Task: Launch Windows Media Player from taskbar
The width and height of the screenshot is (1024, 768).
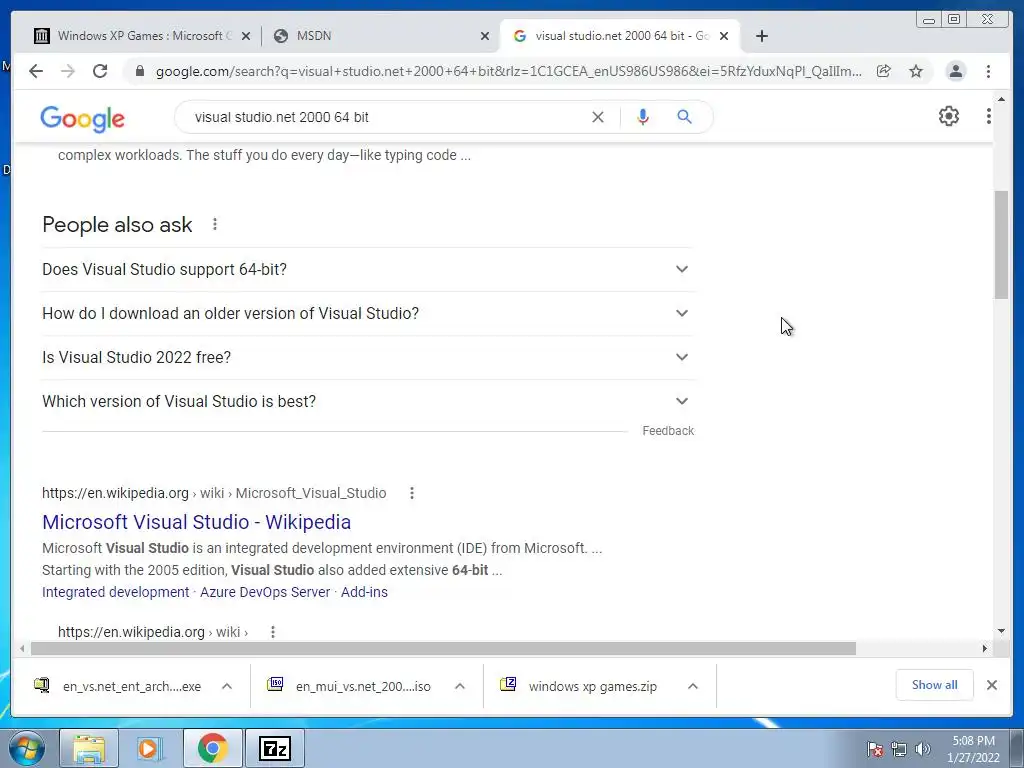Action: 150,748
